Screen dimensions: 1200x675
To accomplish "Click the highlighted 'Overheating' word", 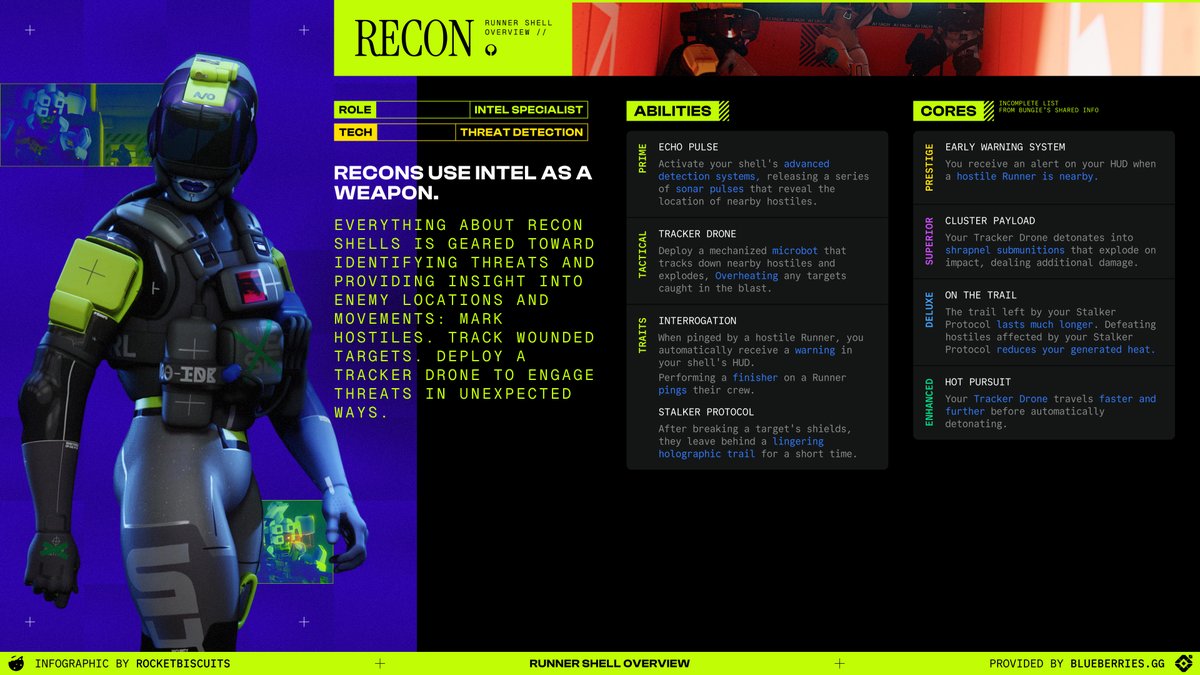I will 749,276.
